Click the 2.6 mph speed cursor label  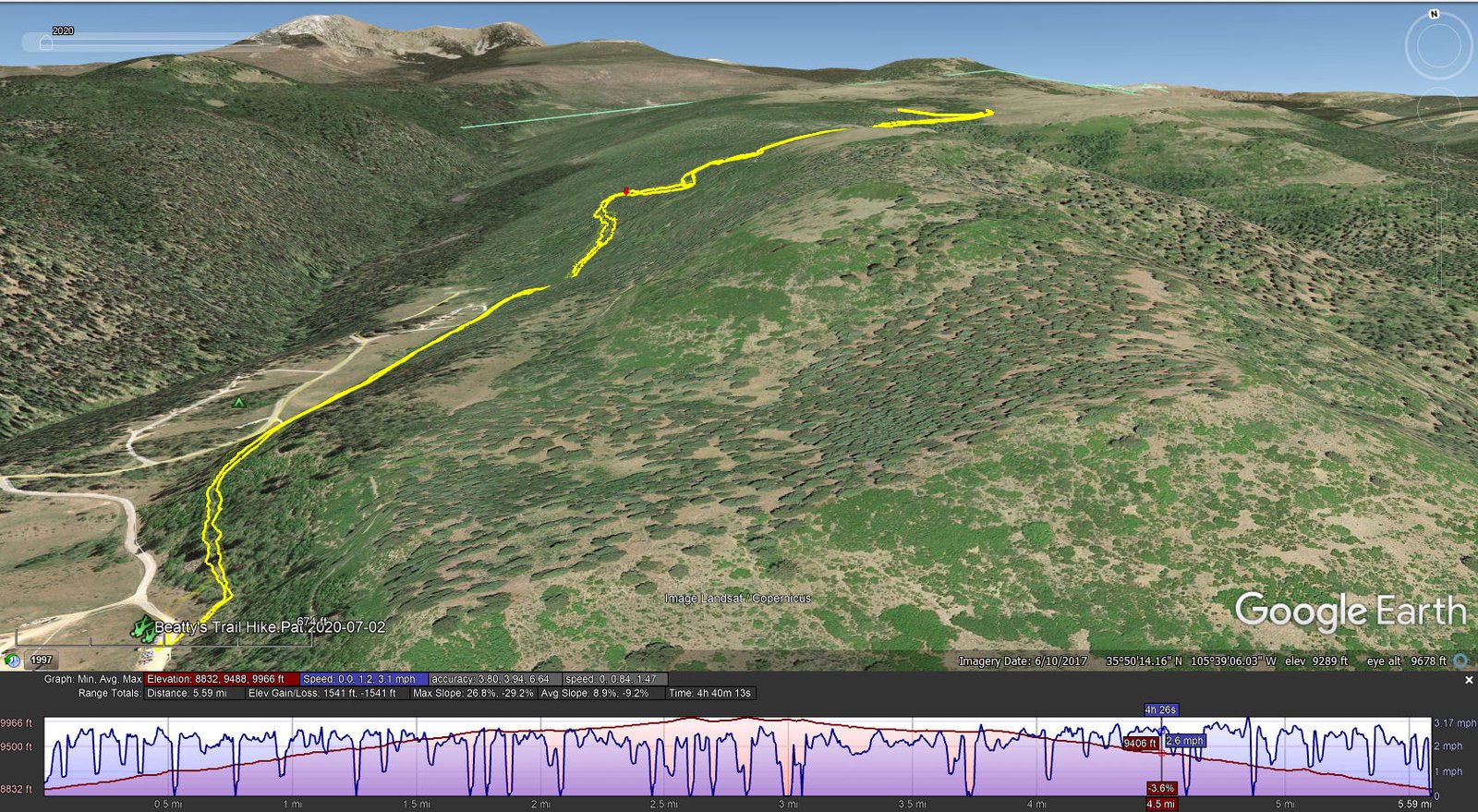coord(1184,741)
